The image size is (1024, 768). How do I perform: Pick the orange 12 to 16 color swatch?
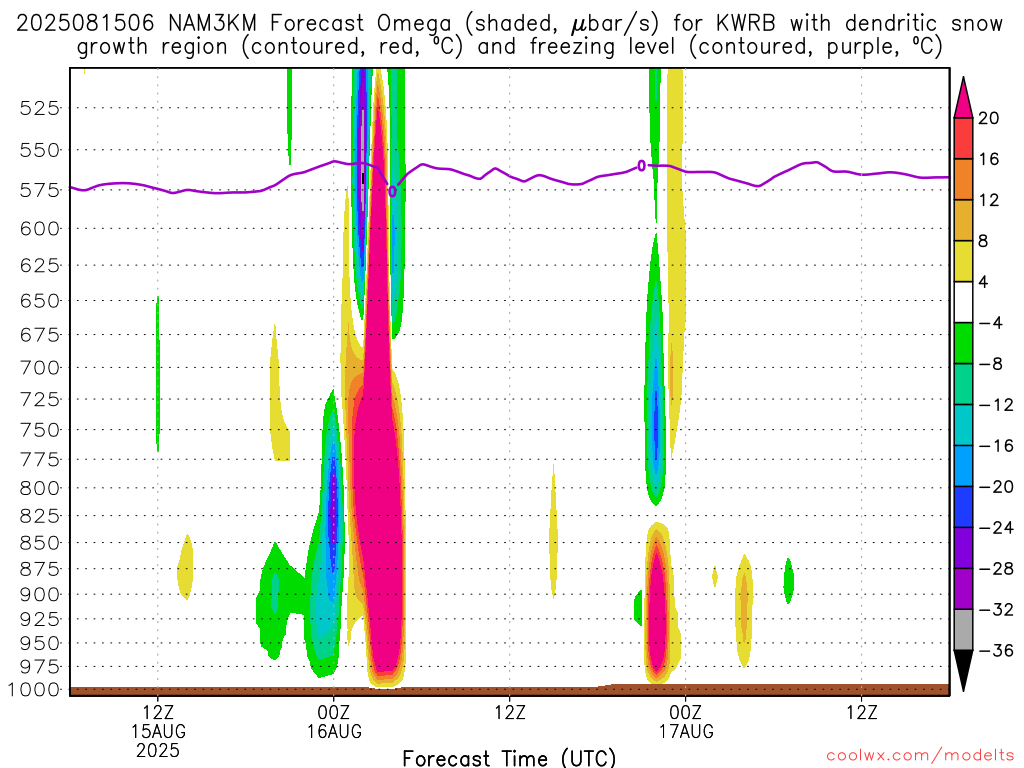click(x=963, y=179)
